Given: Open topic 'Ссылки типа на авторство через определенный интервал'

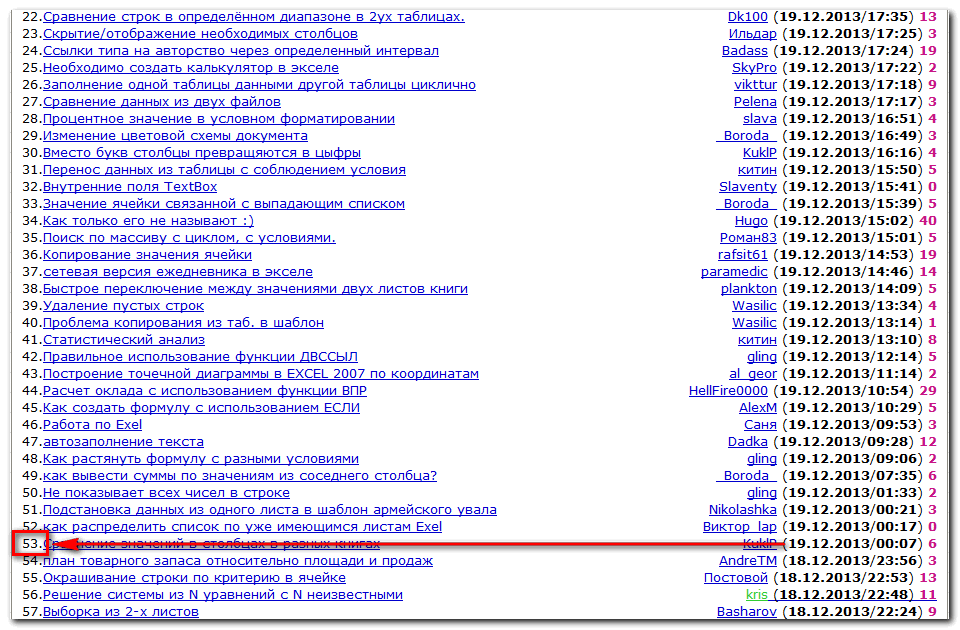Looking at the screenshot, I should pyautogui.click(x=241, y=51).
